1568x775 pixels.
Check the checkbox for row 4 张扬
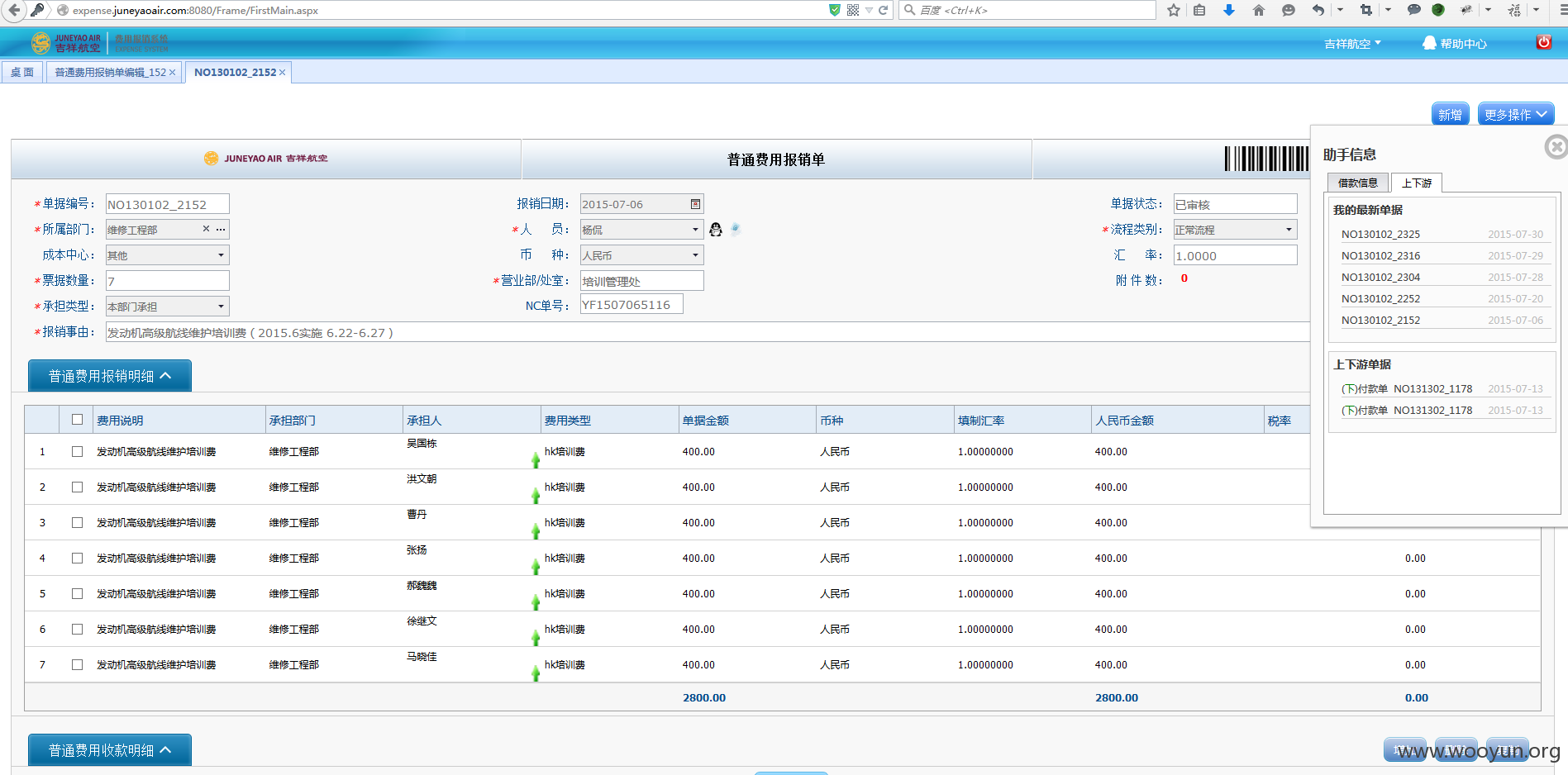coord(78,559)
